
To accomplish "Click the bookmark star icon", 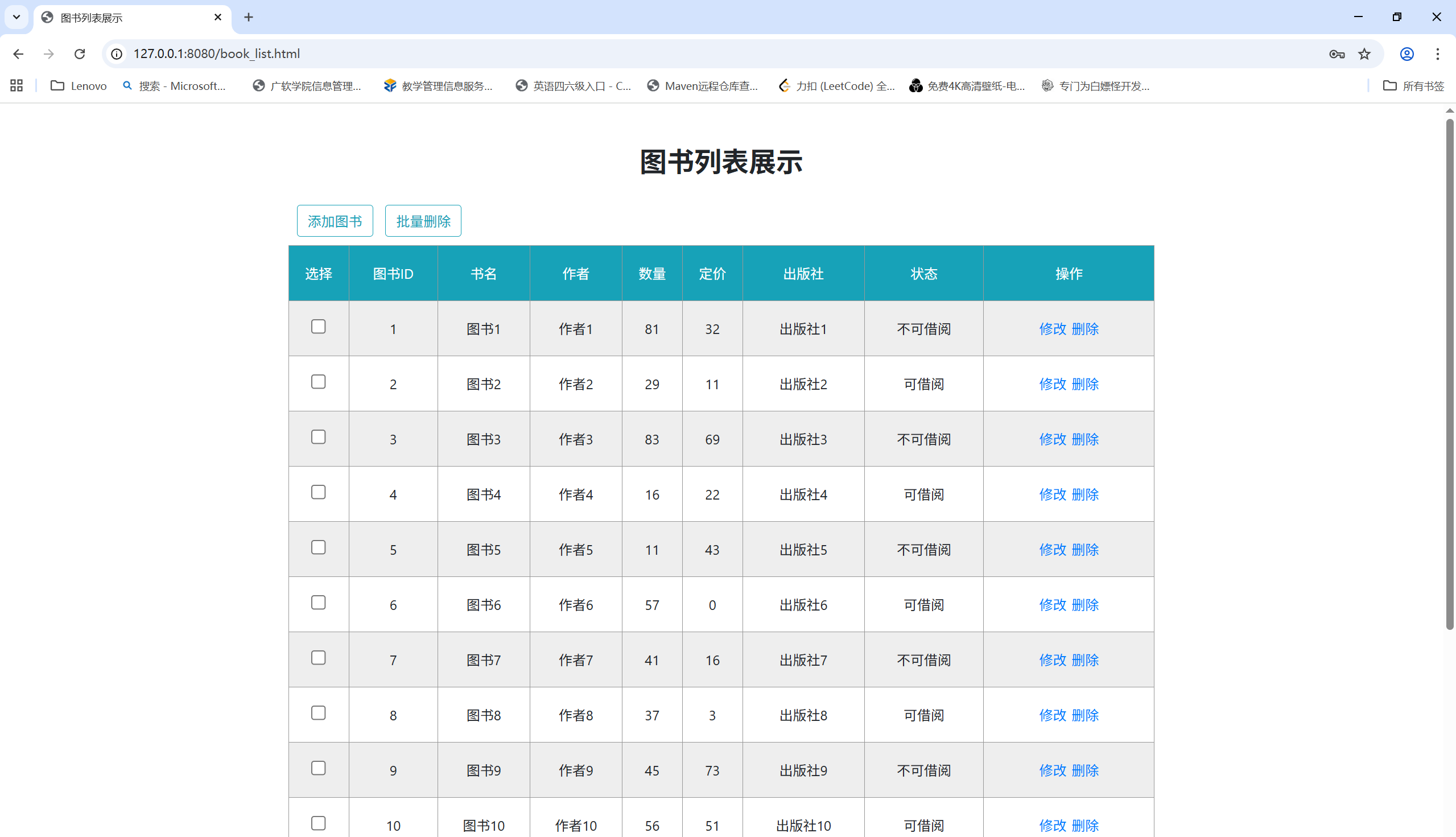I will pos(1364,53).
